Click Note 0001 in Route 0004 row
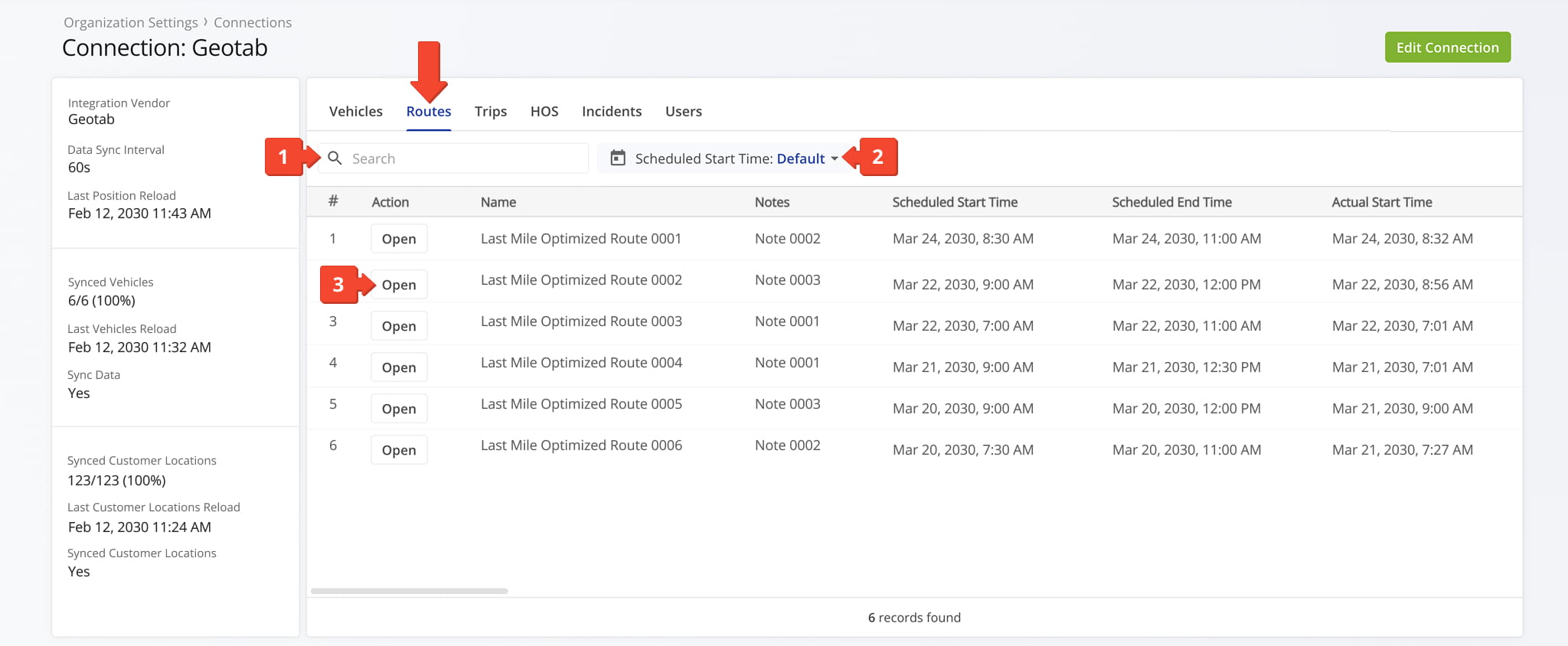 point(787,363)
